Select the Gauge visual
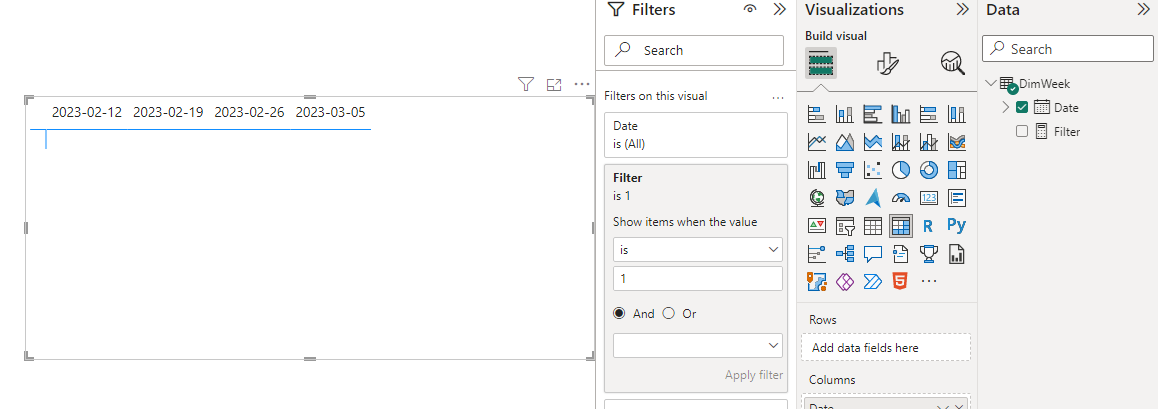Viewport: 1158px width, 409px height. tap(900, 198)
